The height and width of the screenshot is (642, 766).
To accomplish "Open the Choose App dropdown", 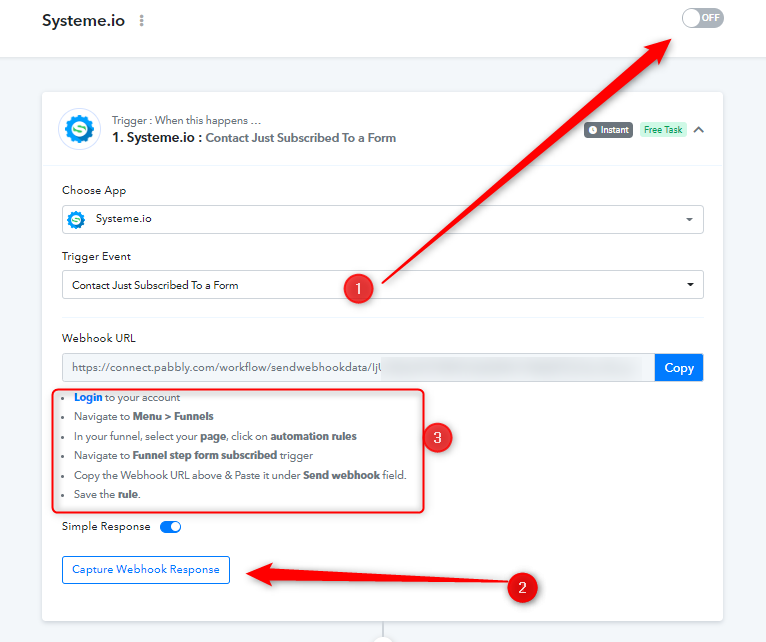I will coord(383,219).
